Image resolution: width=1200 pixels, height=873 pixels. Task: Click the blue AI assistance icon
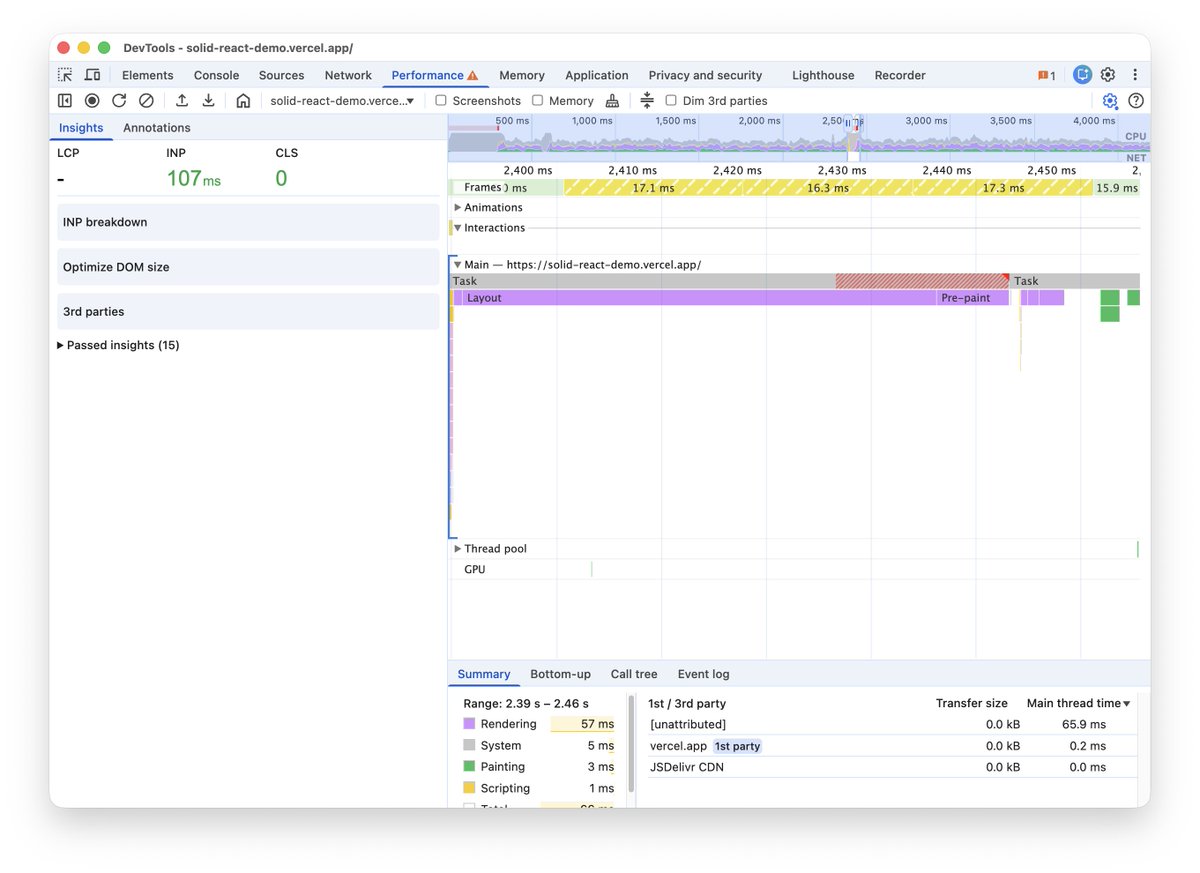[1082, 75]
